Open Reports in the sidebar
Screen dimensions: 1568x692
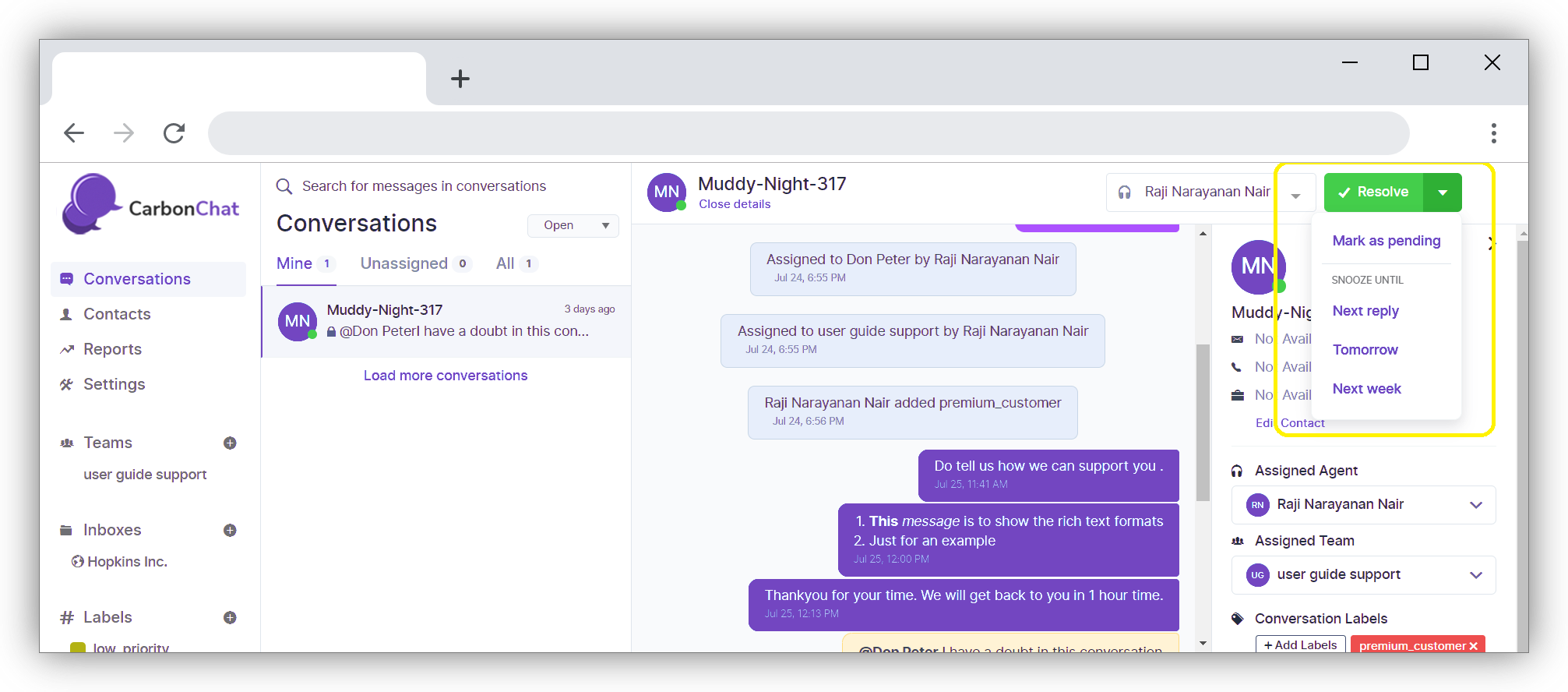click(x=112, y=349)
